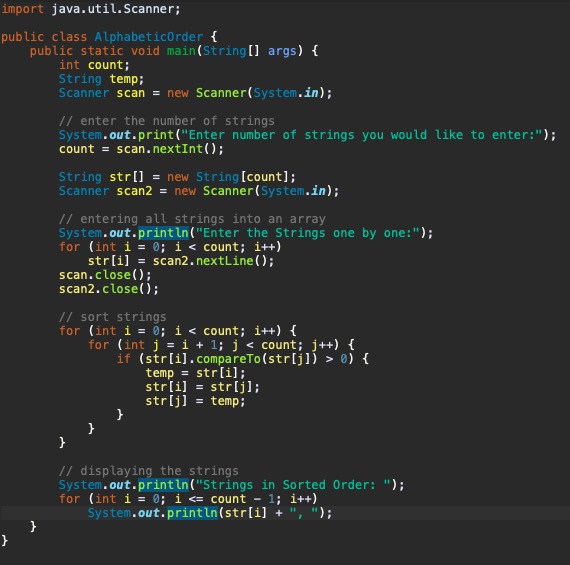Select the "args" parameter
This screenshot has height=565, width=570.
point(282,51)
